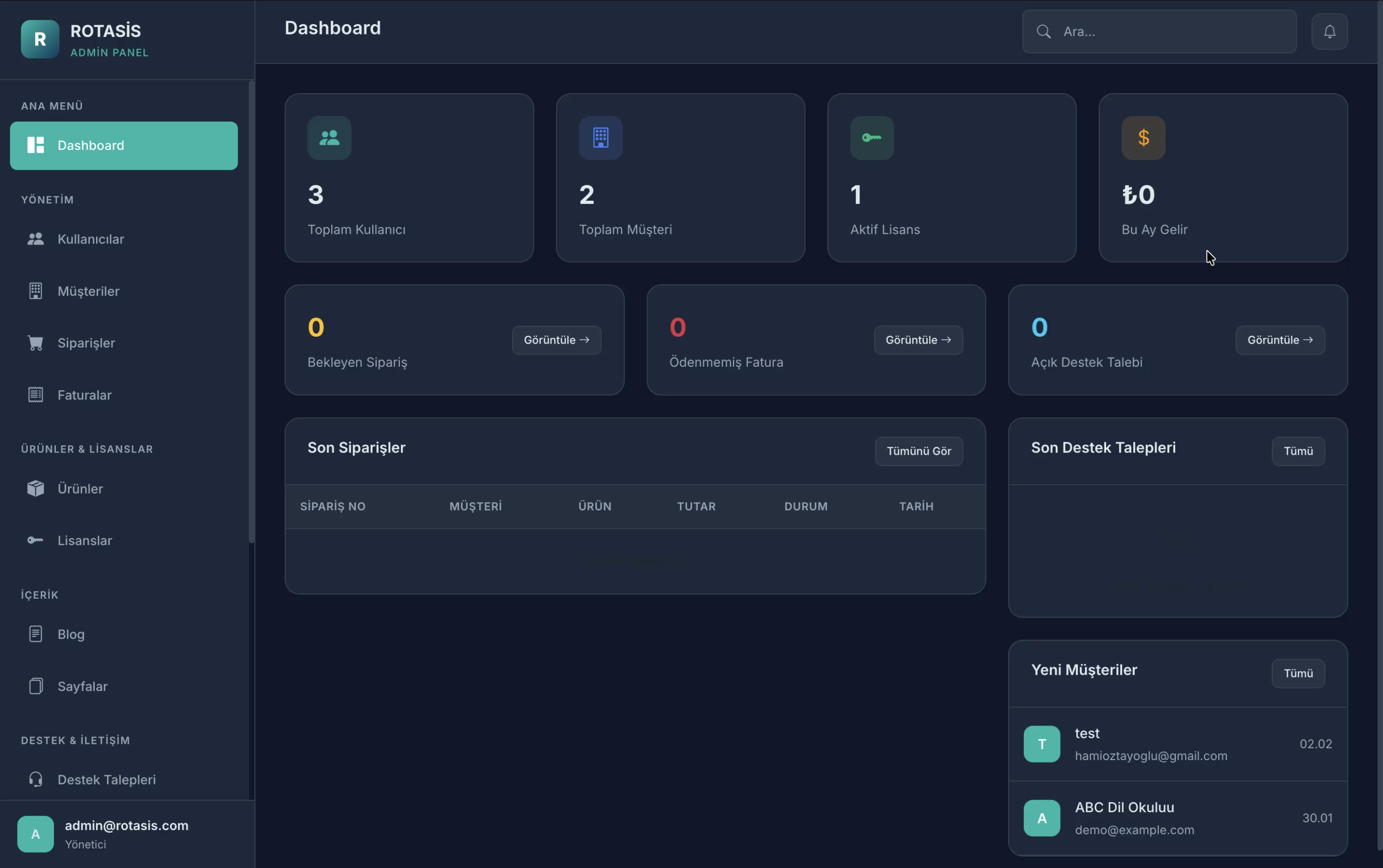Click the Açık Destek Talebi label
The height and width of the screenshot is (868, 1383).
pyautogui.click(x=1086, y=362)
